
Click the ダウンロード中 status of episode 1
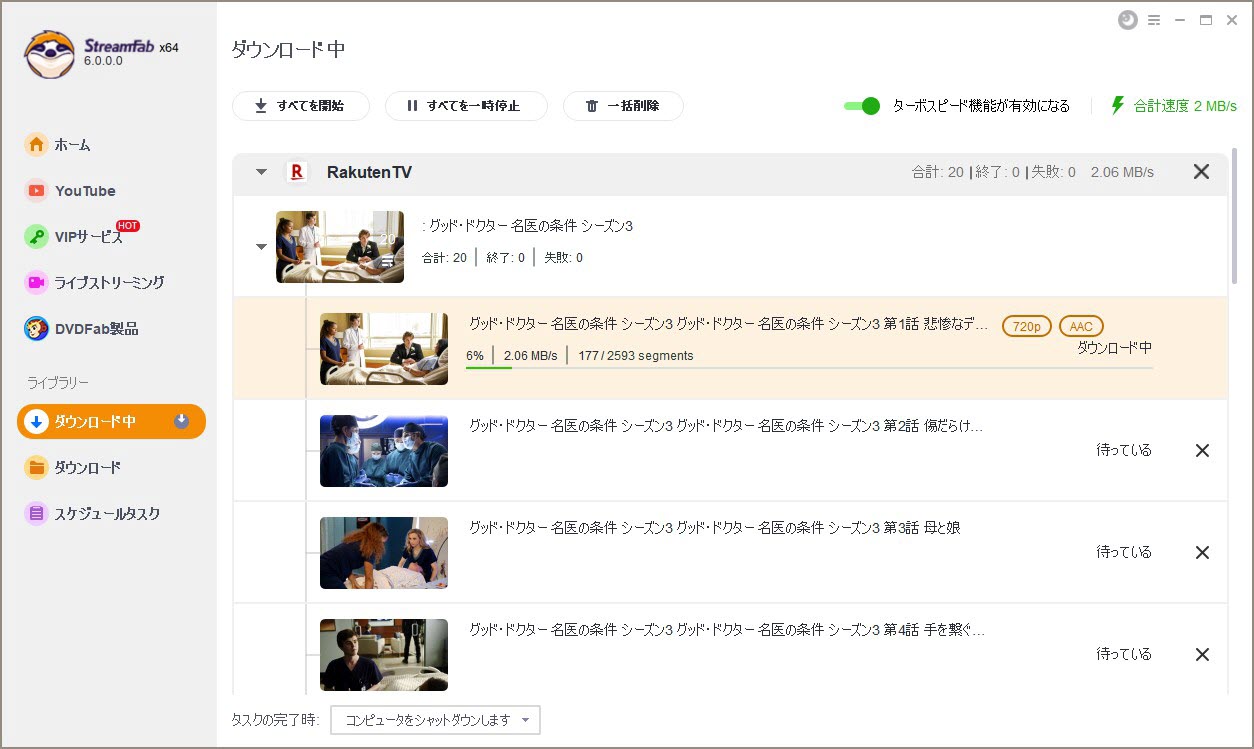[1114, 348]
